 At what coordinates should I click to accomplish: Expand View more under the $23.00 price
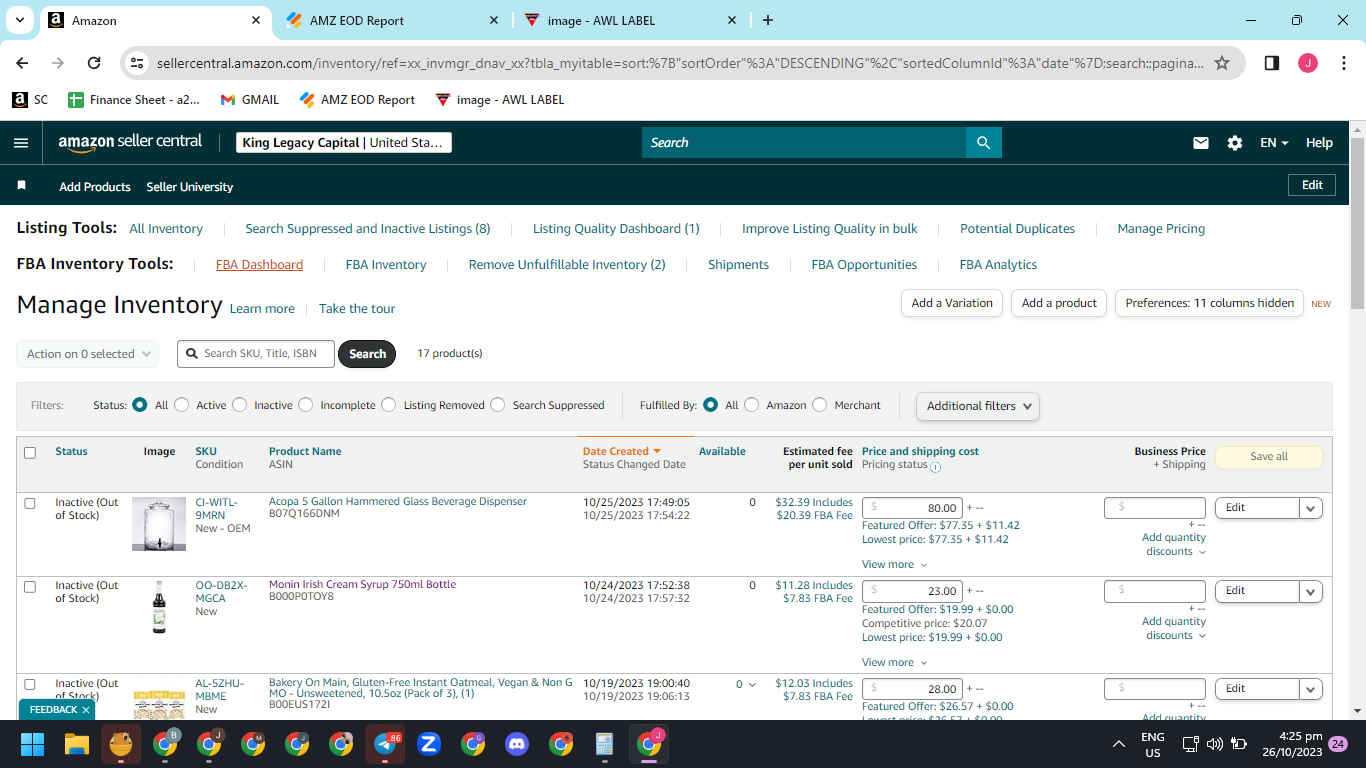point(895,662)
